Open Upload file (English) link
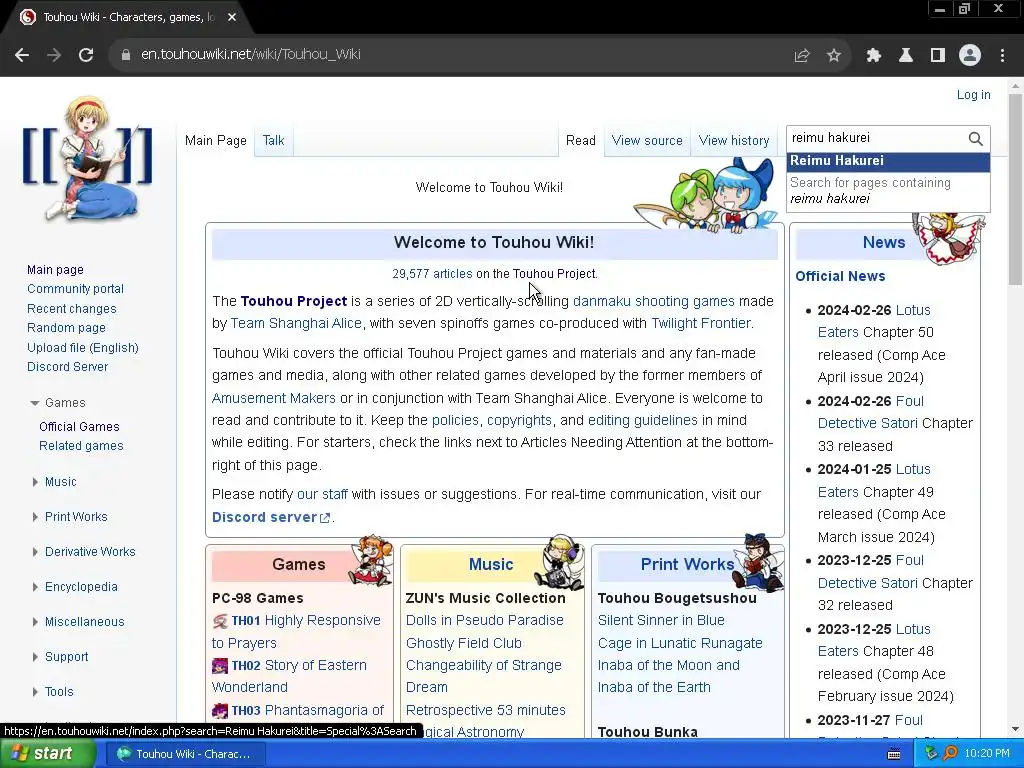This screenshot has width=1024, height=768. point(83,347)
